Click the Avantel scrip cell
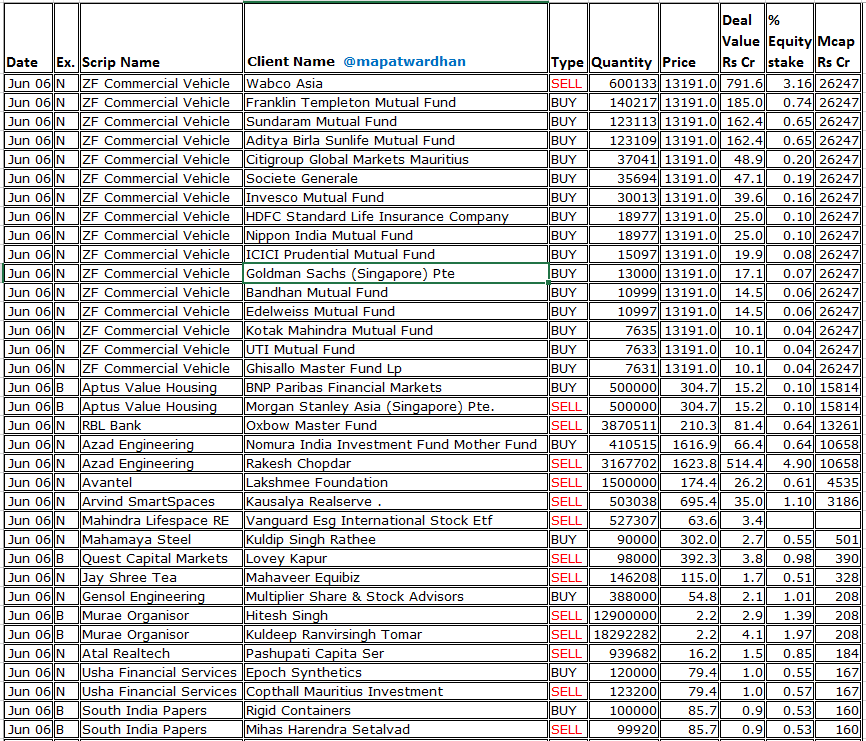866x741 pixels. point(161,483)
